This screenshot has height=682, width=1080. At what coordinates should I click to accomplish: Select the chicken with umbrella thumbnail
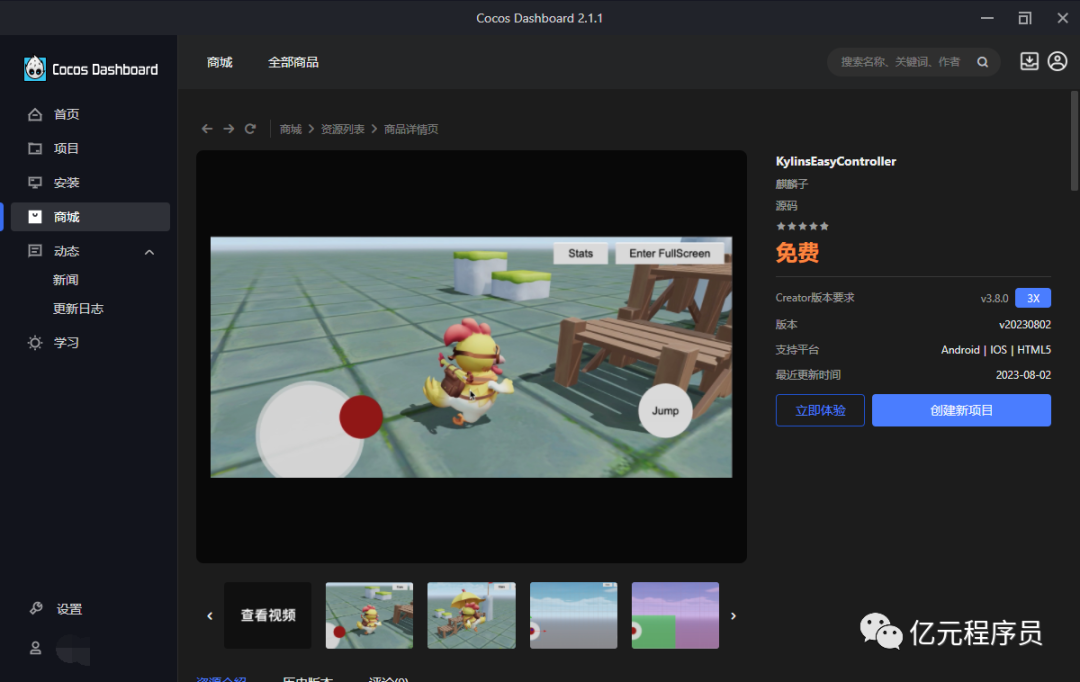[471, 615]
